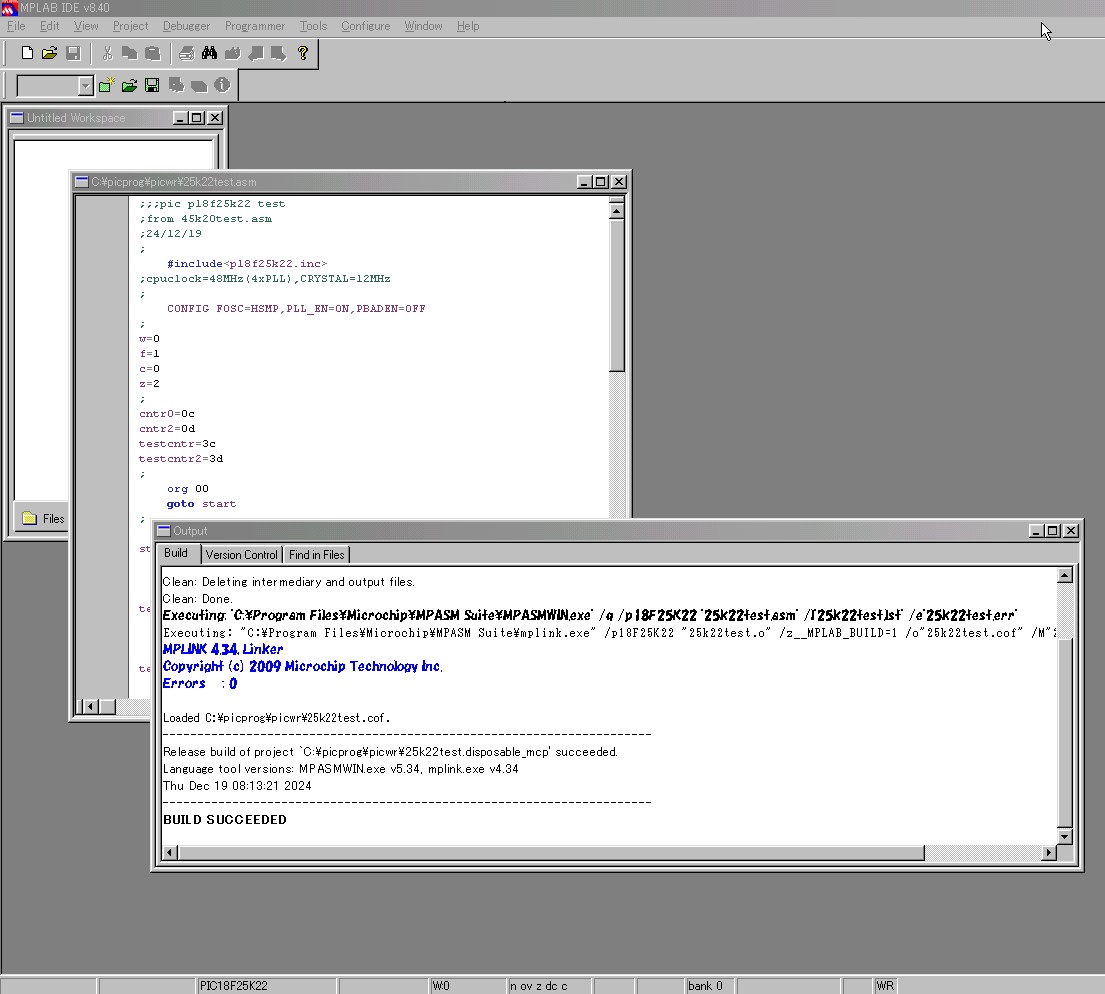Viewport: 1105px width, 994px height.
Task: Switch to the Build tab in Output
Action: pyautogui.click(x=176, y=553)
